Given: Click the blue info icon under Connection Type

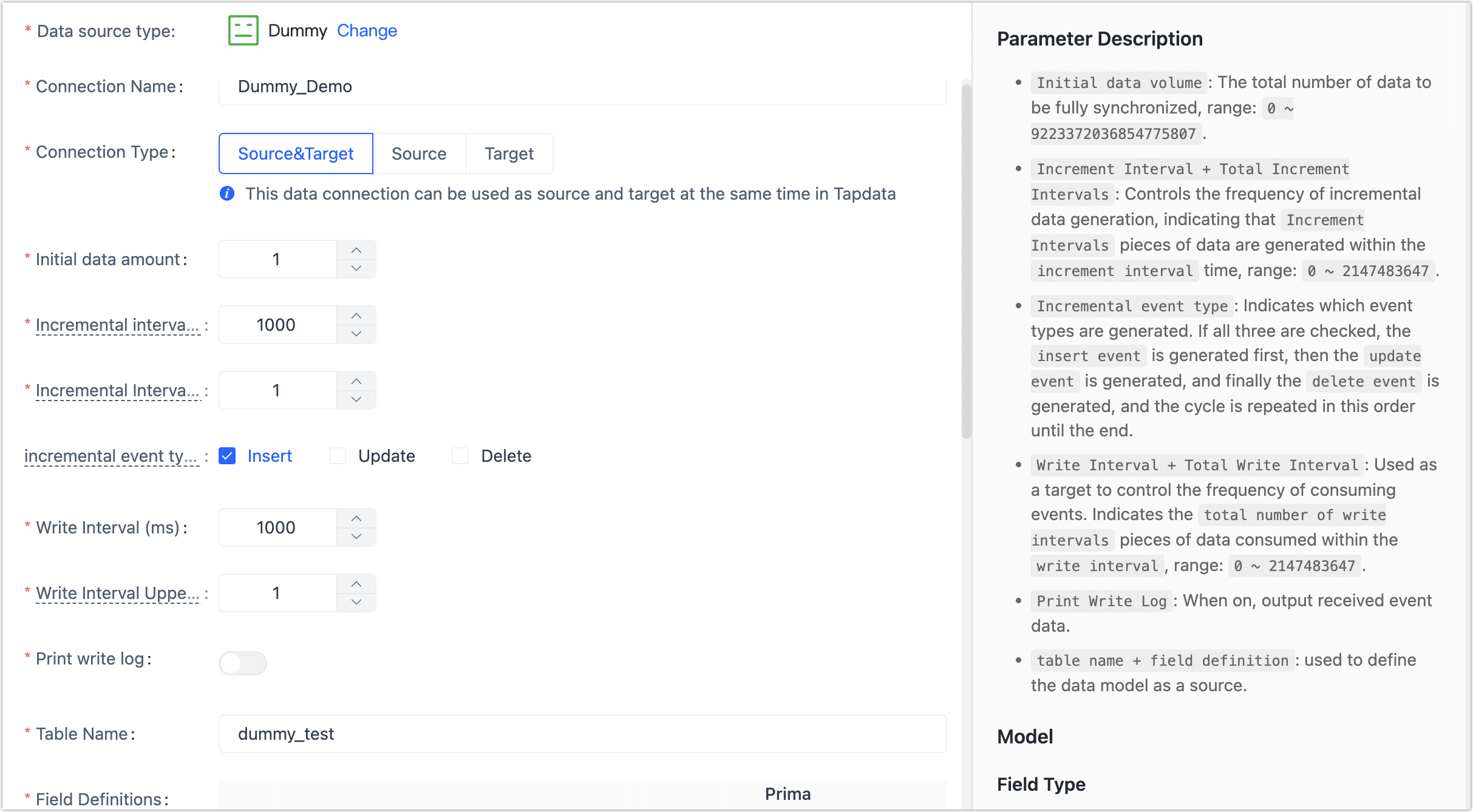Looking at the screenshot, I should click(227, 194).
